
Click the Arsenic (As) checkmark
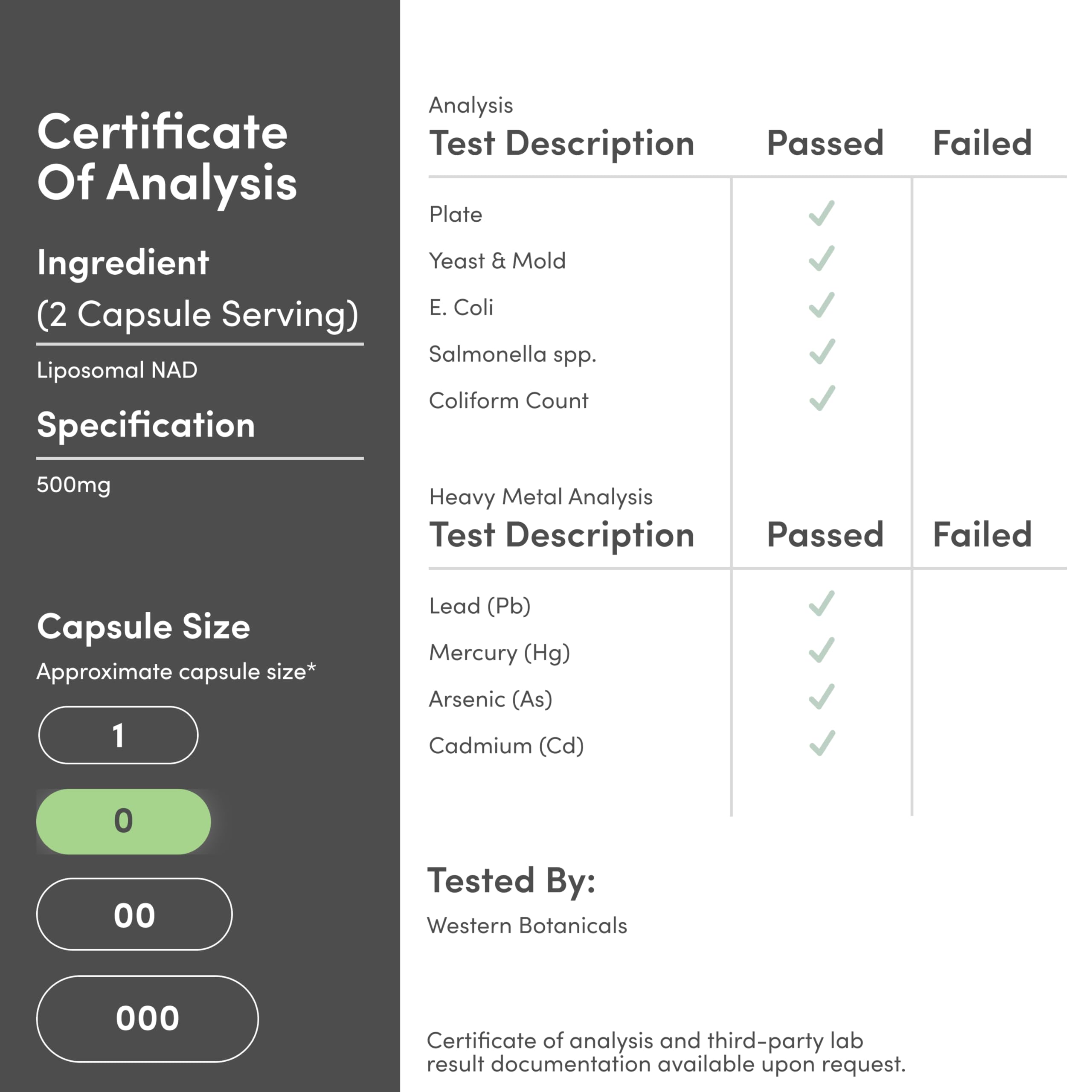[821, 697]
